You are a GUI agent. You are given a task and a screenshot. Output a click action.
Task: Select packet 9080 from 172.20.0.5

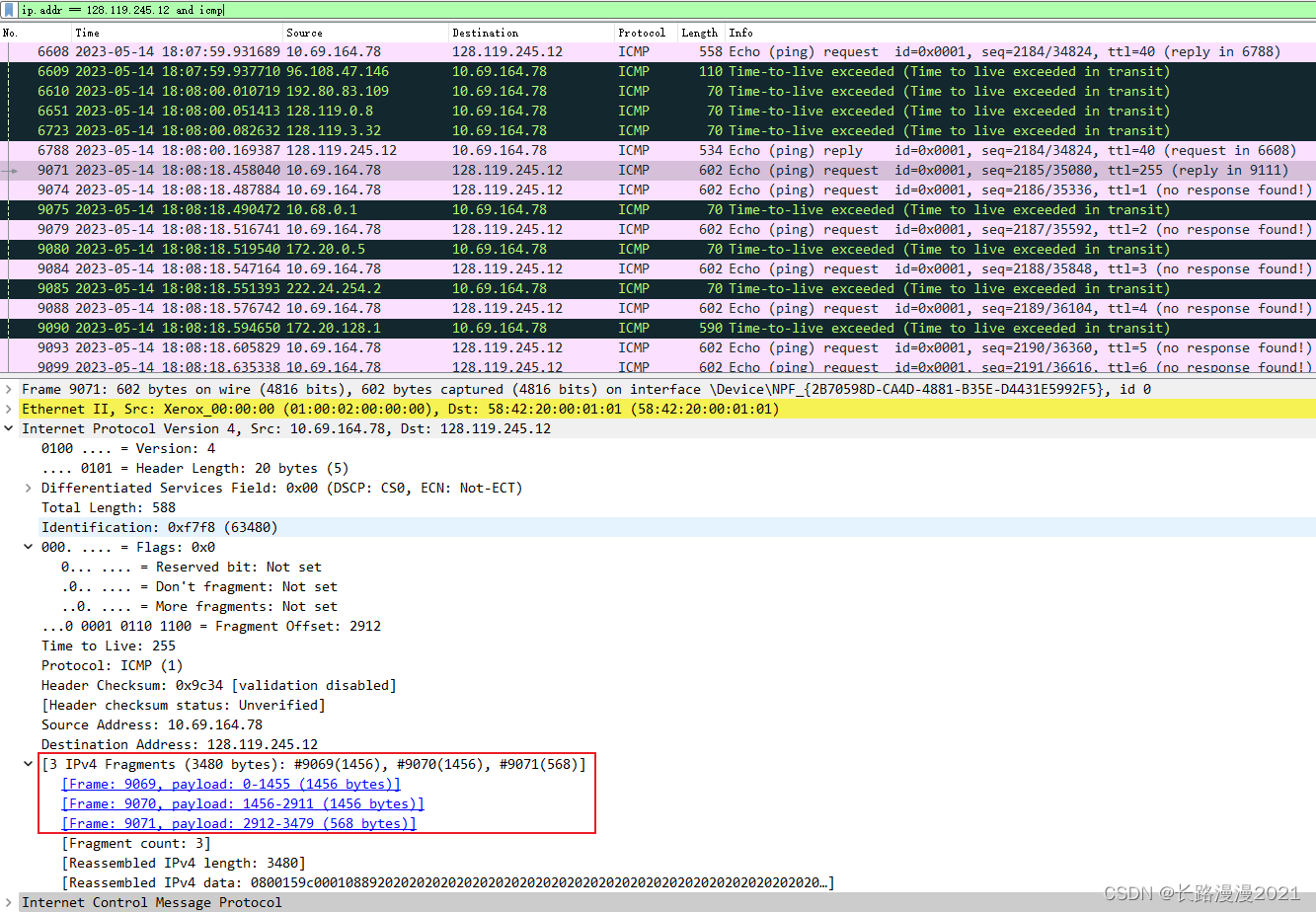pos(658,249)
